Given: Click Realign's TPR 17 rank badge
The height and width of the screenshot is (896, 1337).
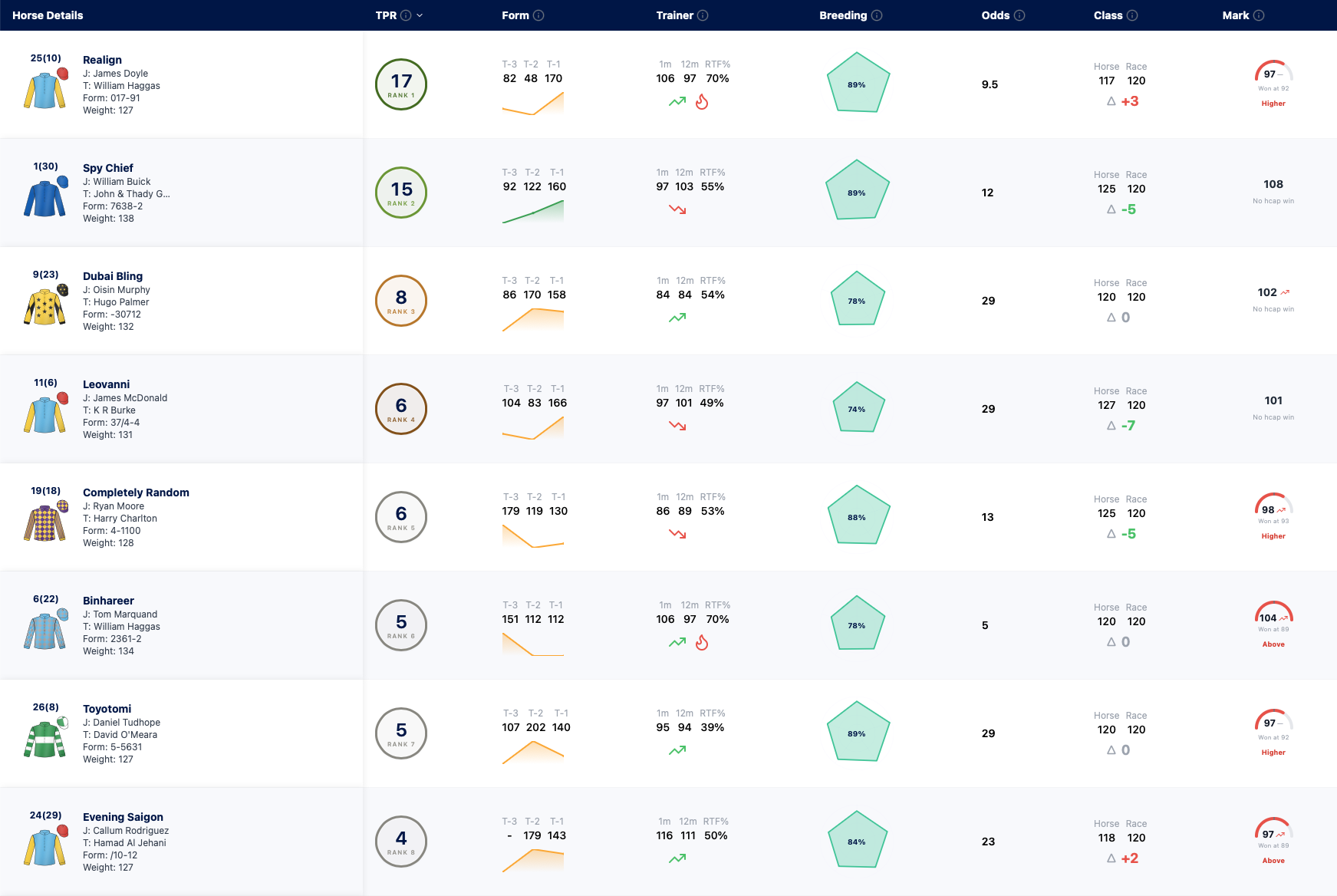Looking at the screenshot, I should point(401,84).
